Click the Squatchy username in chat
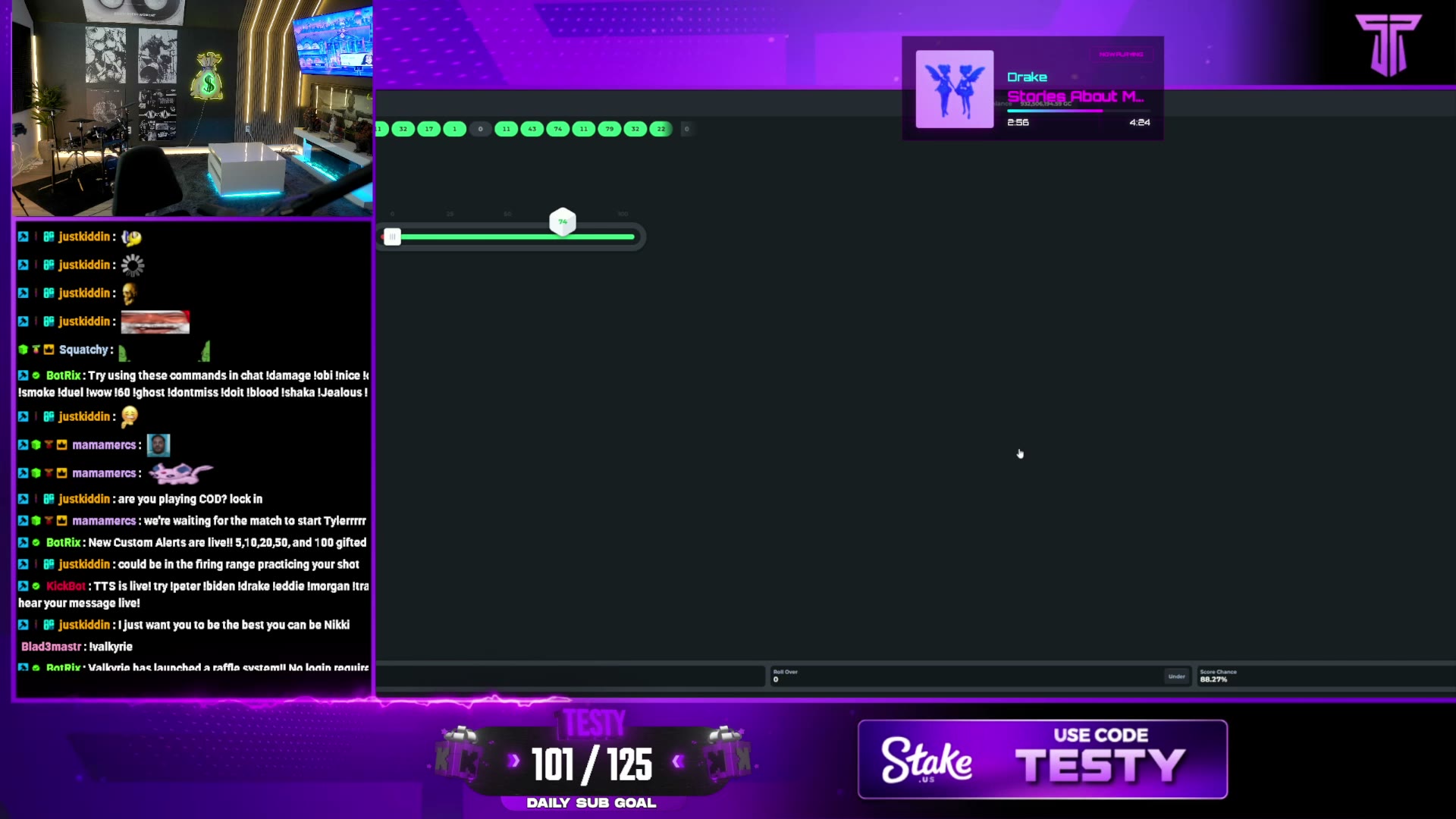Screen dimensions: 1456x819 (x=84, y=350)
